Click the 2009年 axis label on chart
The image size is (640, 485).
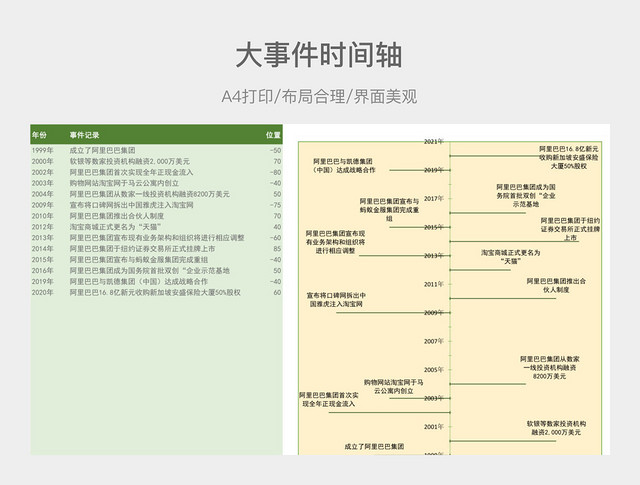[433, 313]
